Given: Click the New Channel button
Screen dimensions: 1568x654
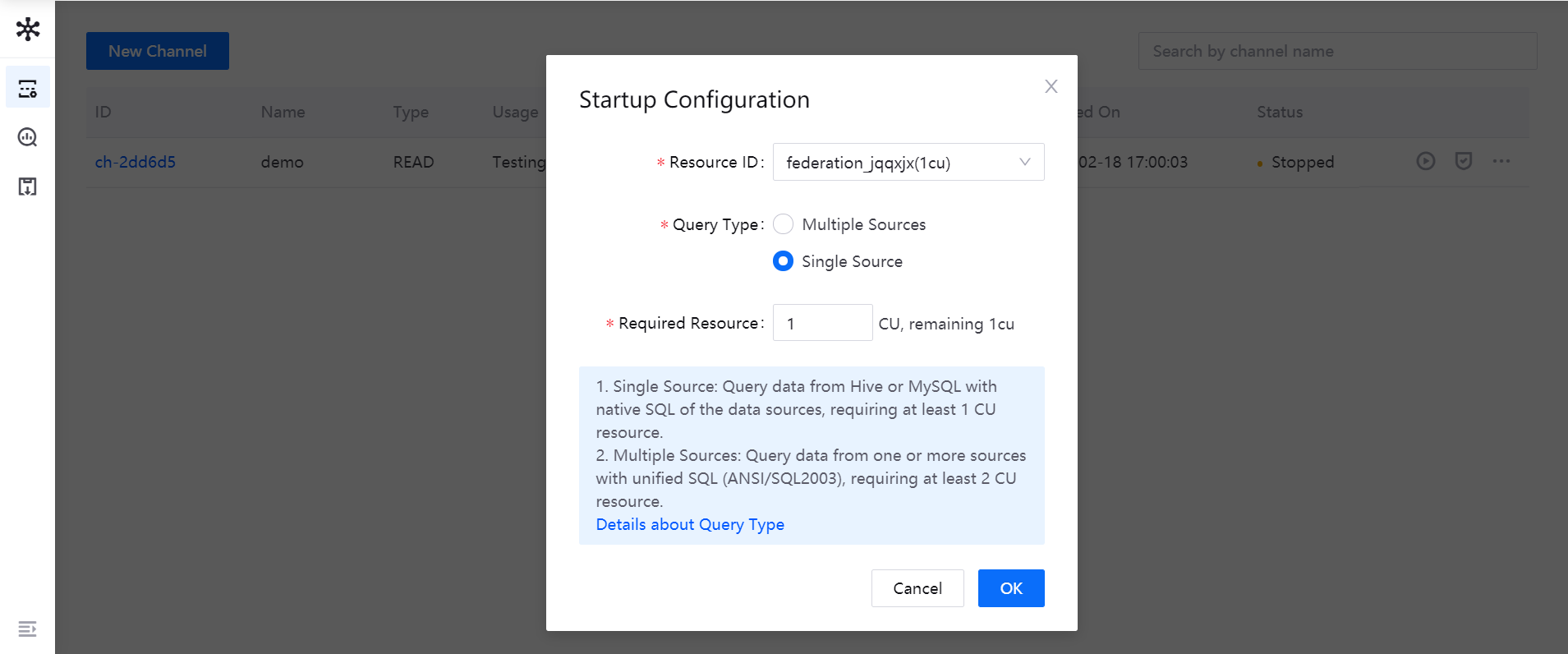Looking at the screenshot, I should [158, 51].
